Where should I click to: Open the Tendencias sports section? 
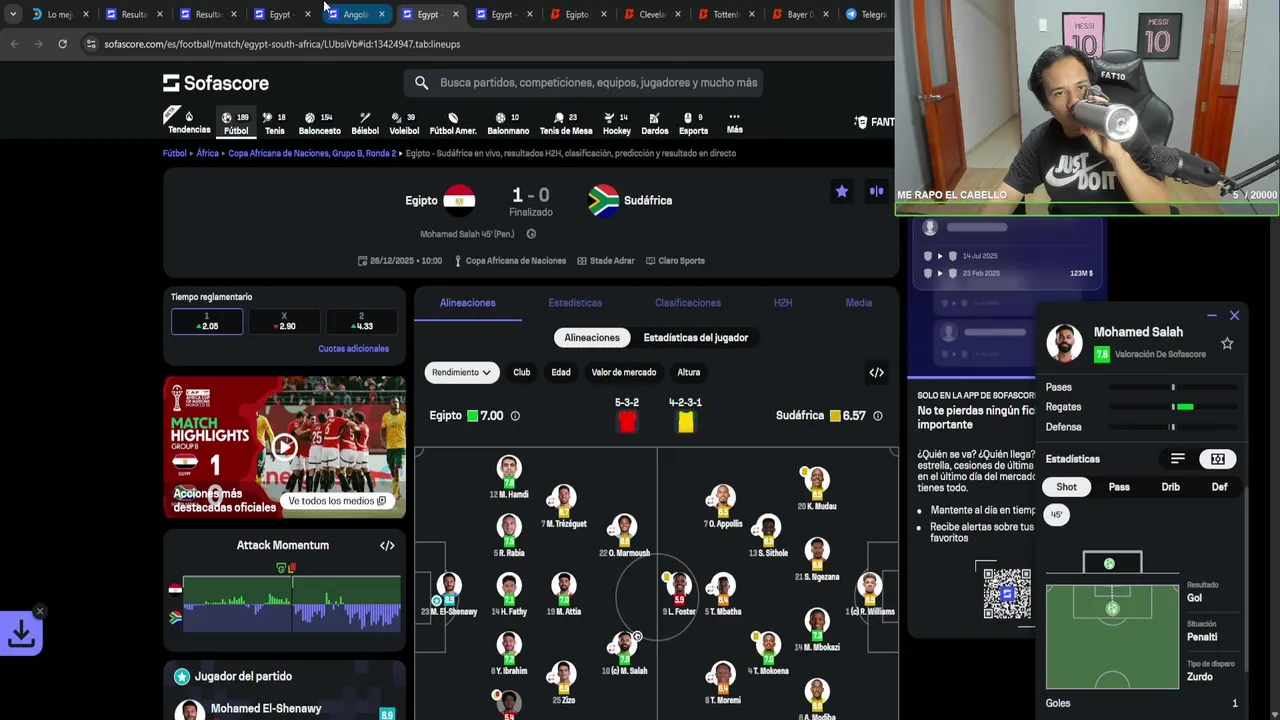(x=189, y=122)
